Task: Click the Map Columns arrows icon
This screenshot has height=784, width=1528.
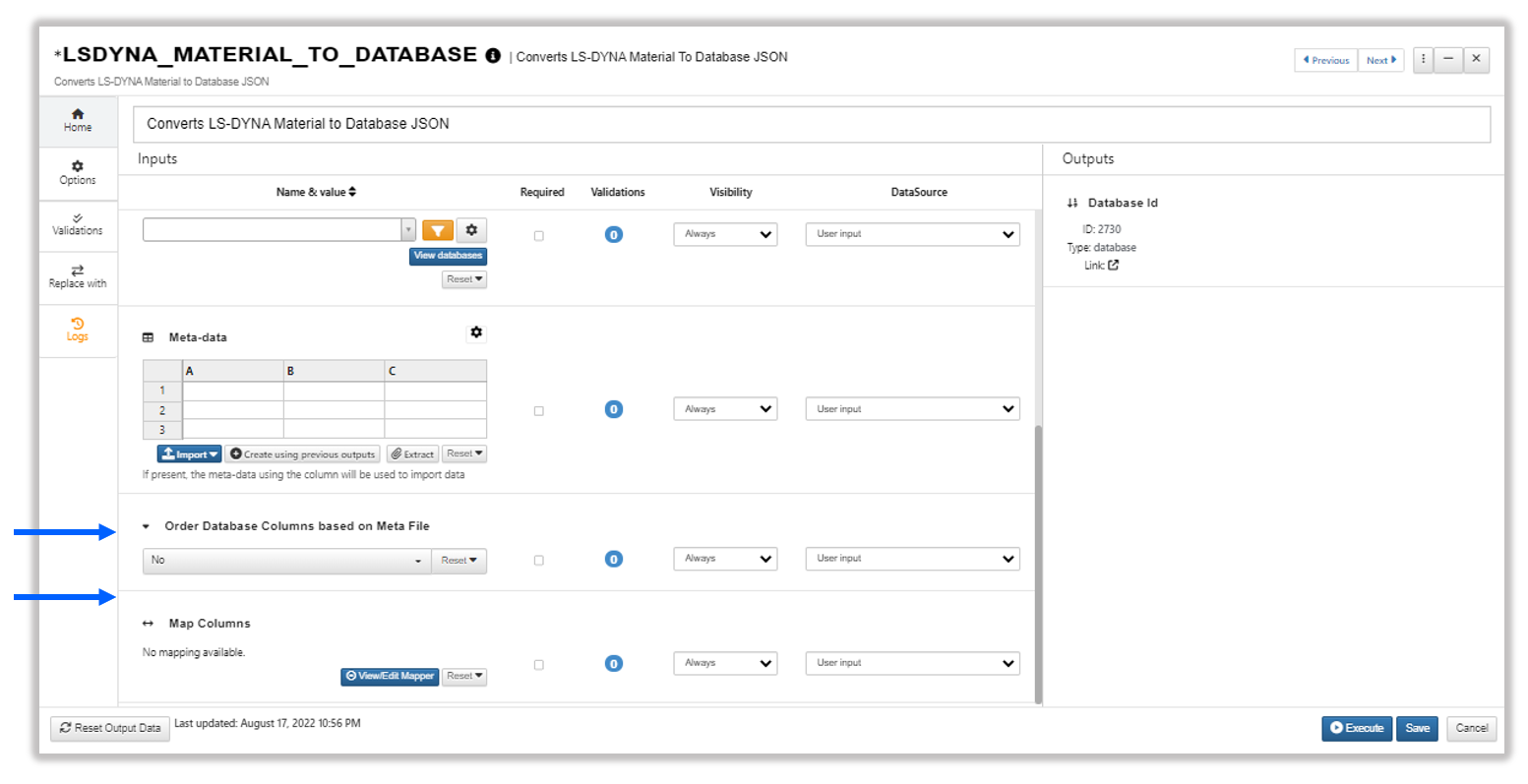Action: click(149, 624)
